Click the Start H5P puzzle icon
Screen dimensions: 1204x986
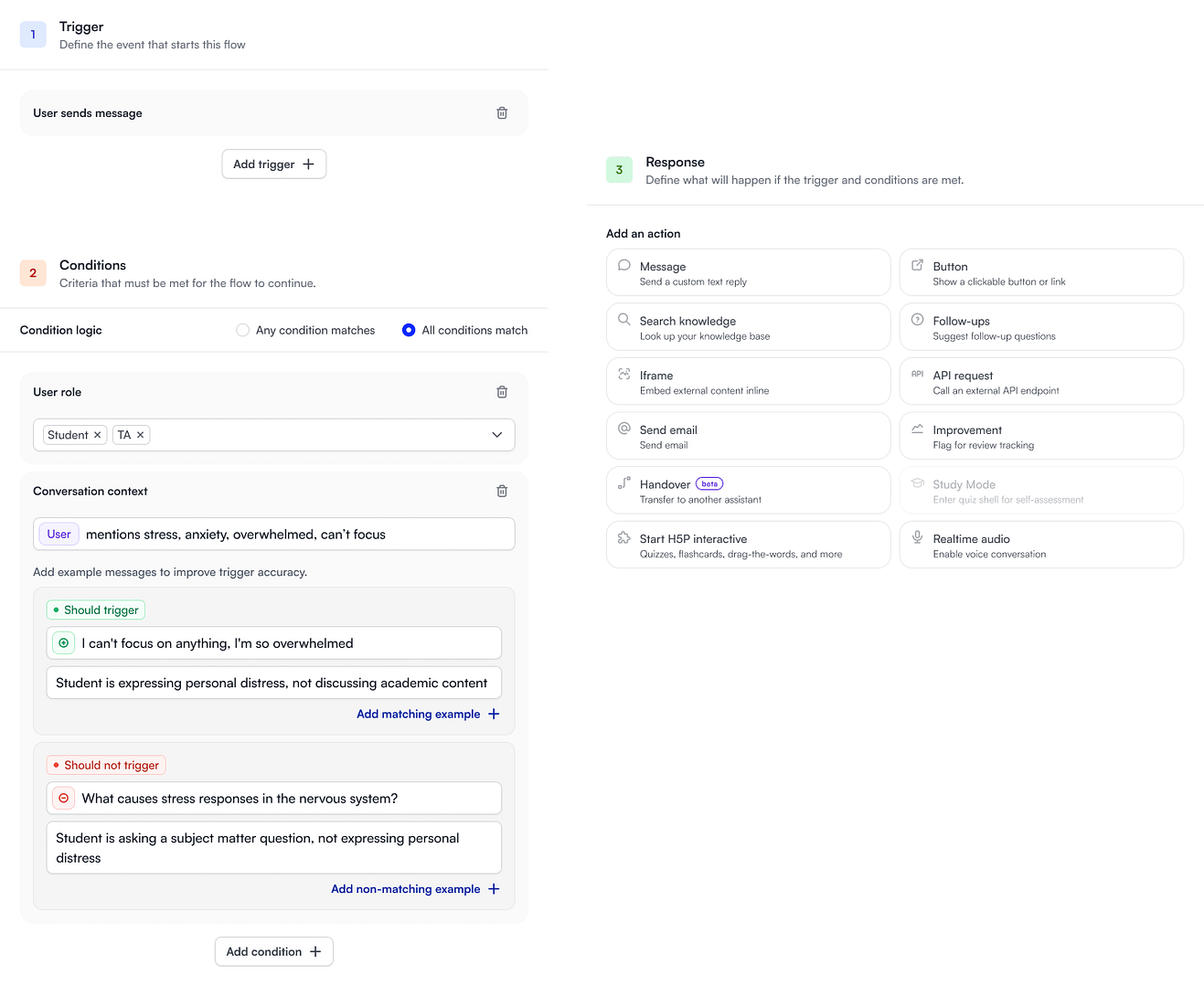624,537
